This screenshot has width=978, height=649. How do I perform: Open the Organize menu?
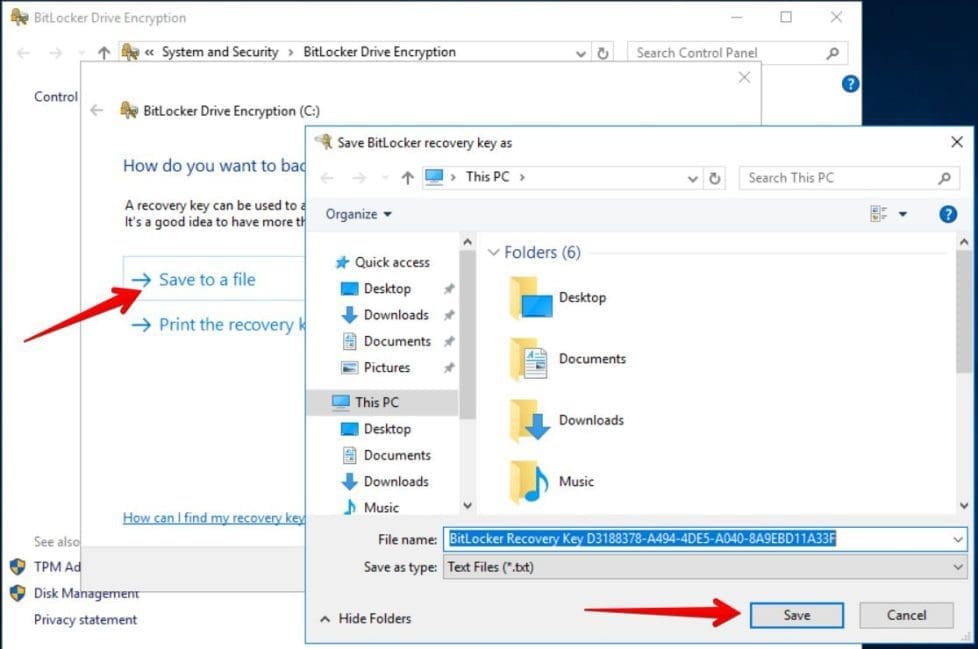358,214
